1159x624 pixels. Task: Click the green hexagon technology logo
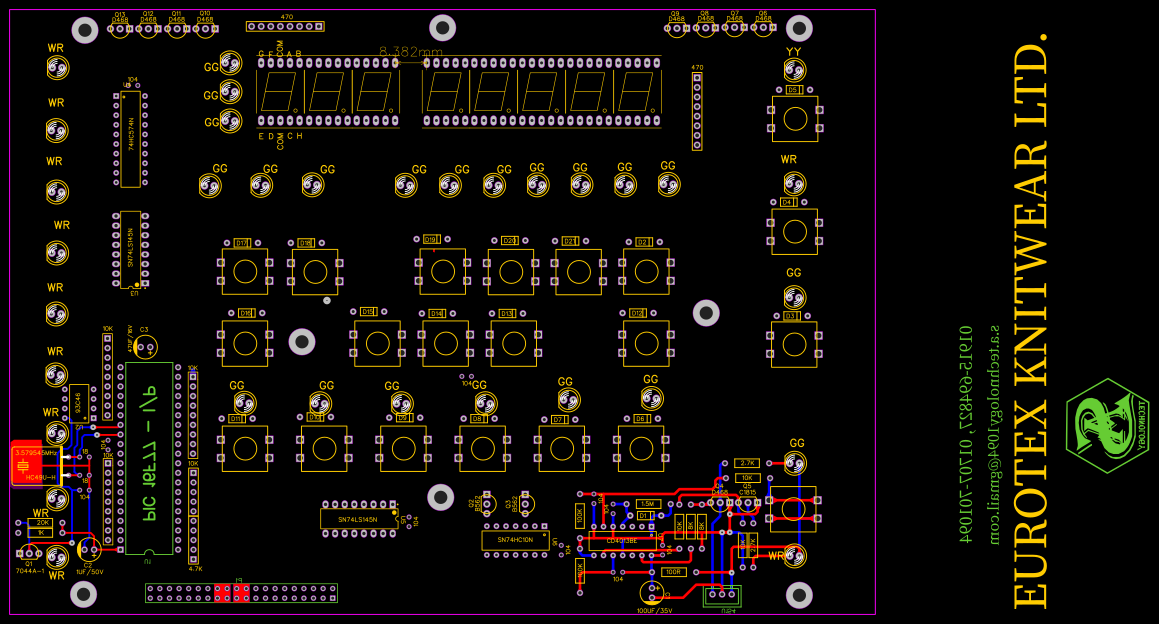(1107, 426)
